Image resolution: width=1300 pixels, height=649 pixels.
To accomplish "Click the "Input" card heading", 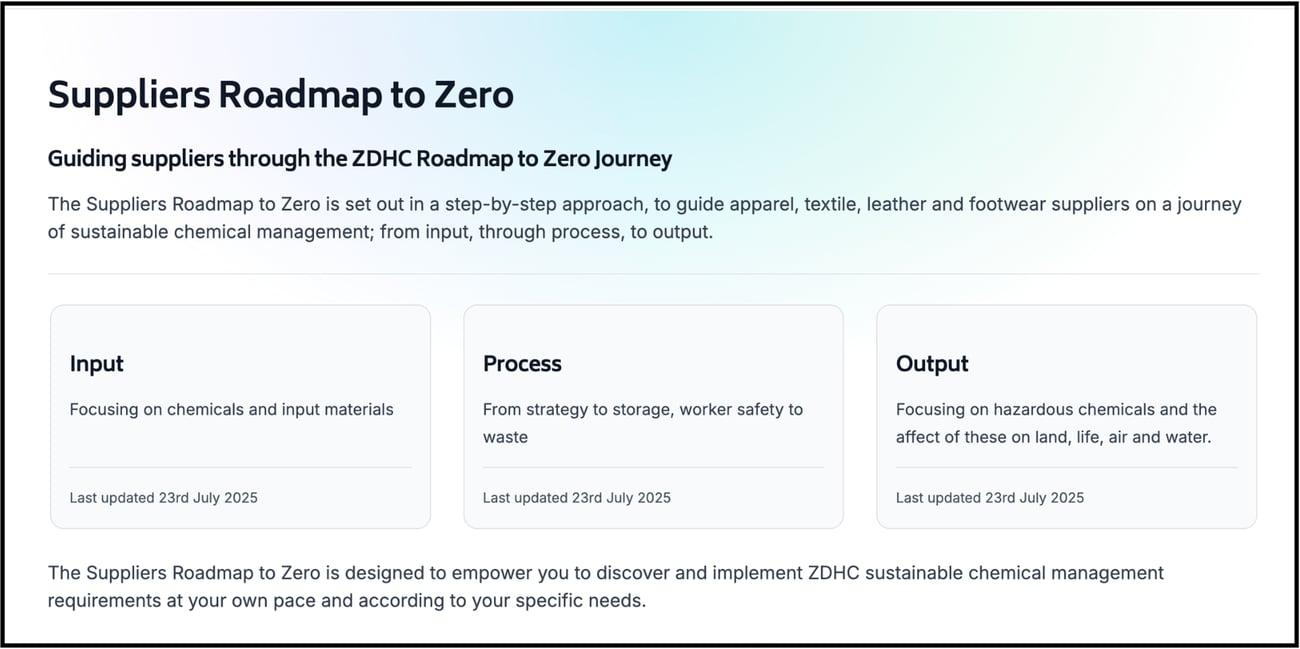I will [x=97, y=364].
